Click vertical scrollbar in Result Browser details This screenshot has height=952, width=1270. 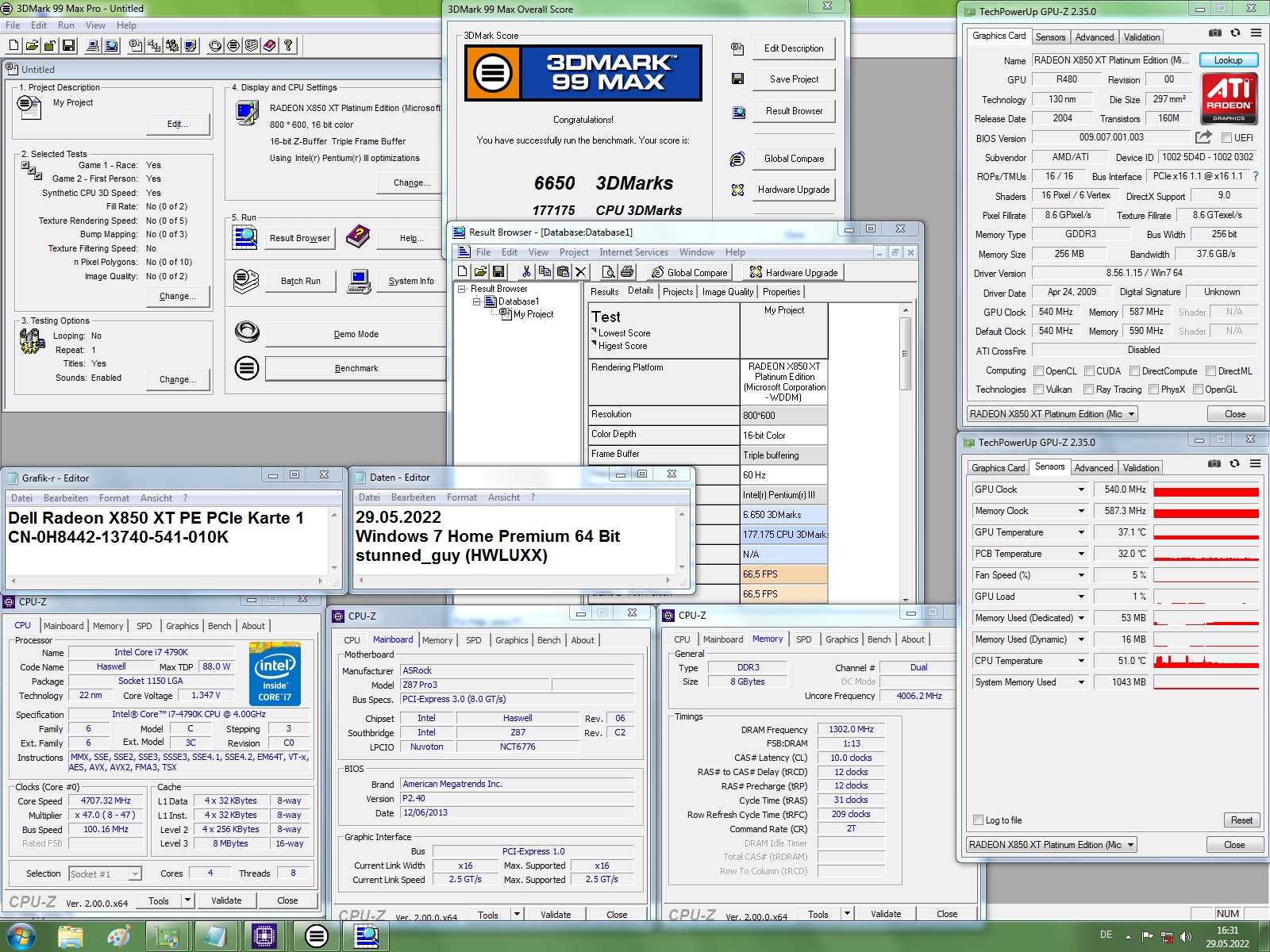pyautogui.click(x=905, y=453)
